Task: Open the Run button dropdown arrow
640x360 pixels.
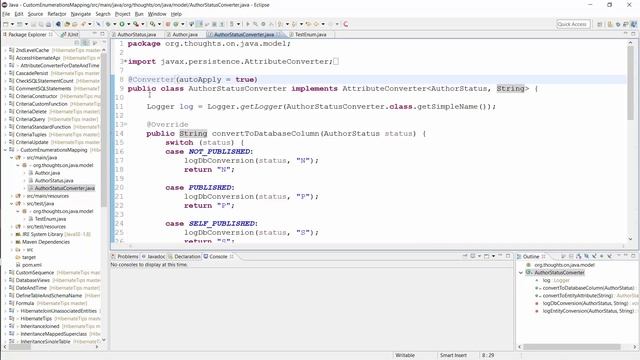Action: [128, 24]
